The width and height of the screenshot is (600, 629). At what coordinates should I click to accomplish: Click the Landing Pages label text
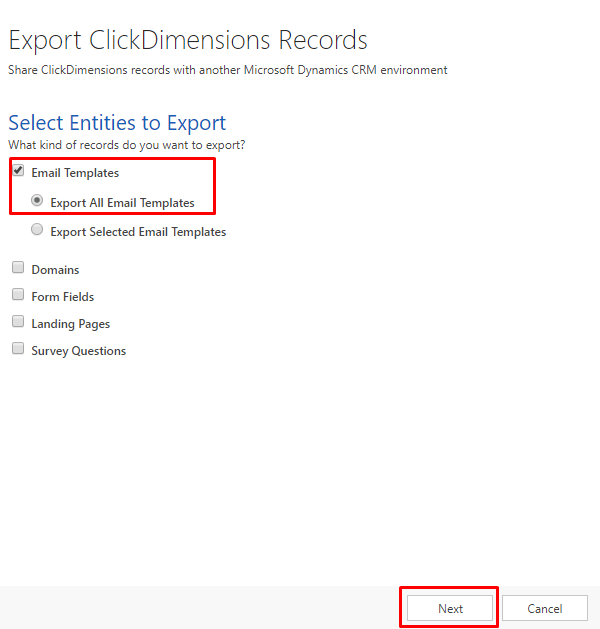(x=70, y=324)
